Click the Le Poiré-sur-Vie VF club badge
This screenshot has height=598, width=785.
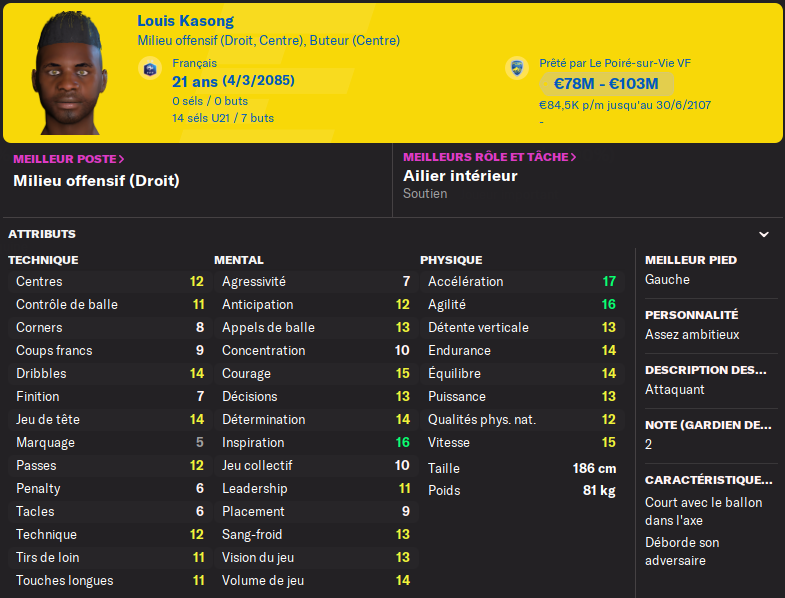[516, 68]
